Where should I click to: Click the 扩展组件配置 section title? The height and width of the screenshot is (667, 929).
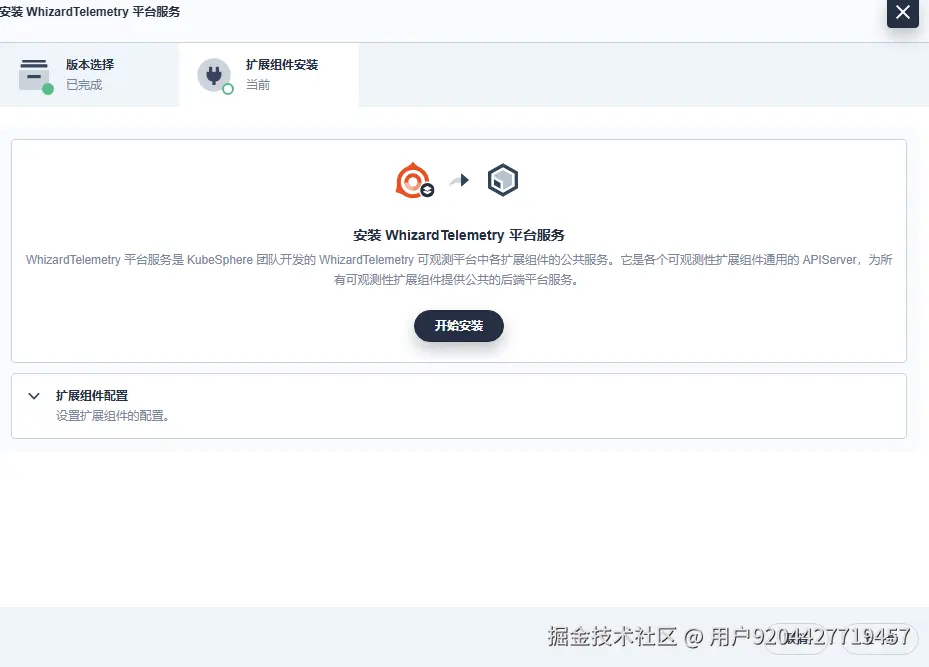(x=92, y=395)
